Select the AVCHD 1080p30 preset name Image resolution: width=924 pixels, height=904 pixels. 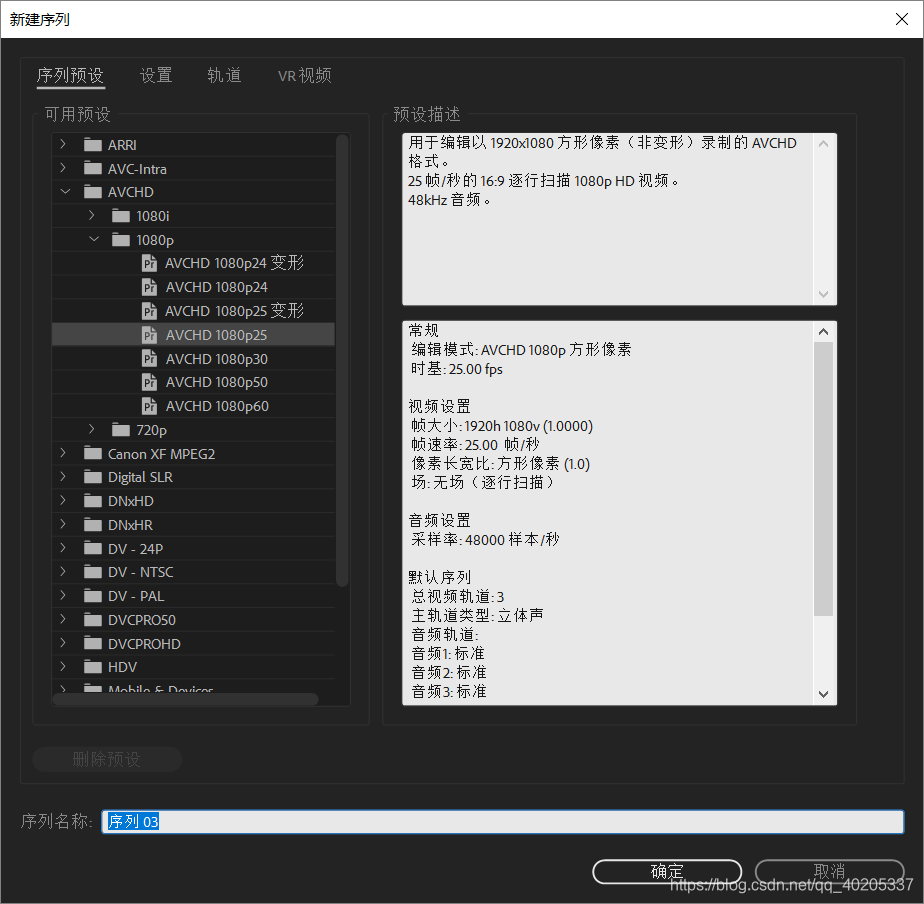[217, 359]
